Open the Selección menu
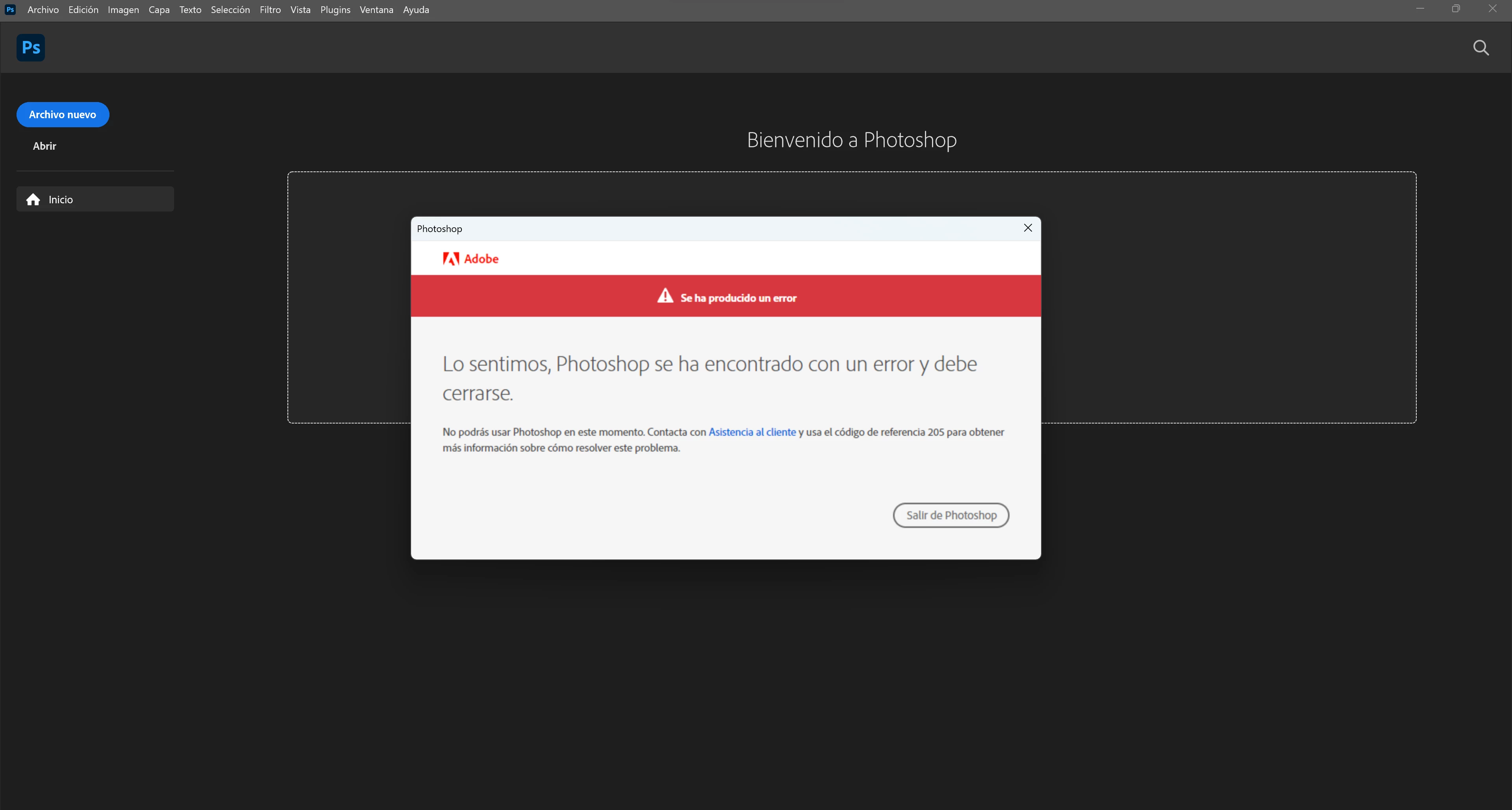Image resolution: width=1512 pixels, height=810 pixels. 230,9
